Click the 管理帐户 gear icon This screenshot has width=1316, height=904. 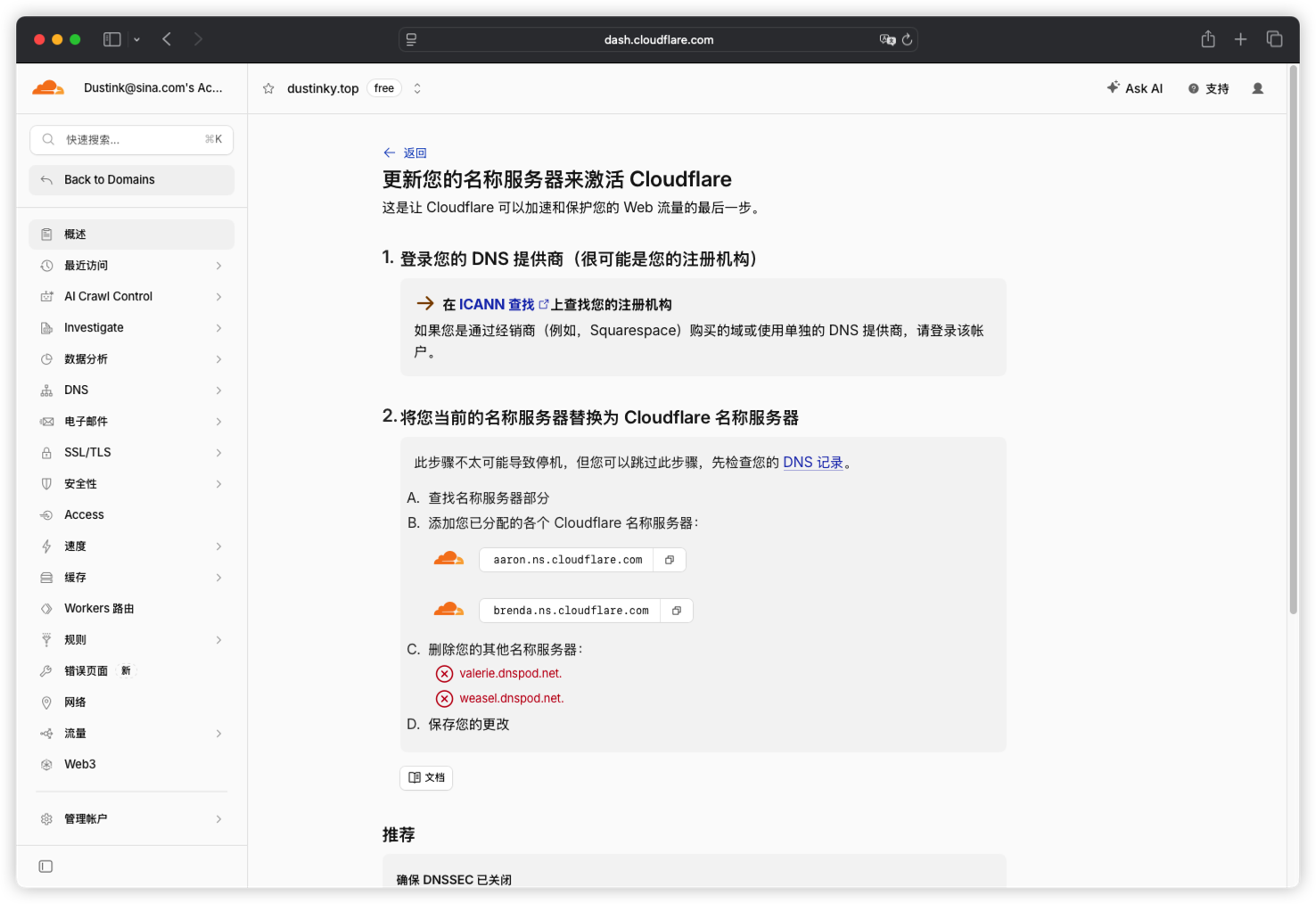[x=46, y=819]
